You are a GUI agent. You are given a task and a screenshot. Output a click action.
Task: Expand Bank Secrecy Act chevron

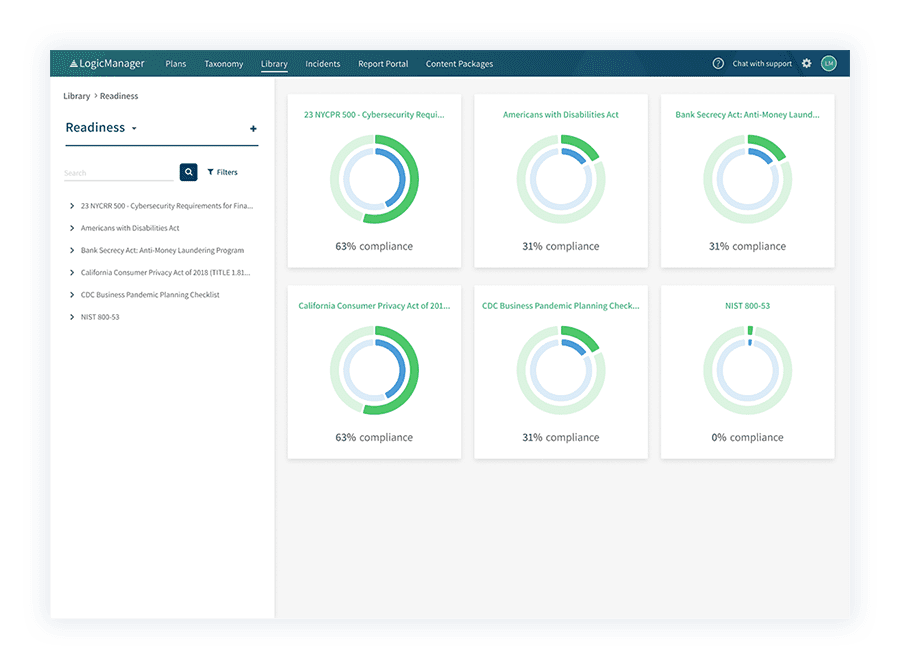tap(72, 250)
